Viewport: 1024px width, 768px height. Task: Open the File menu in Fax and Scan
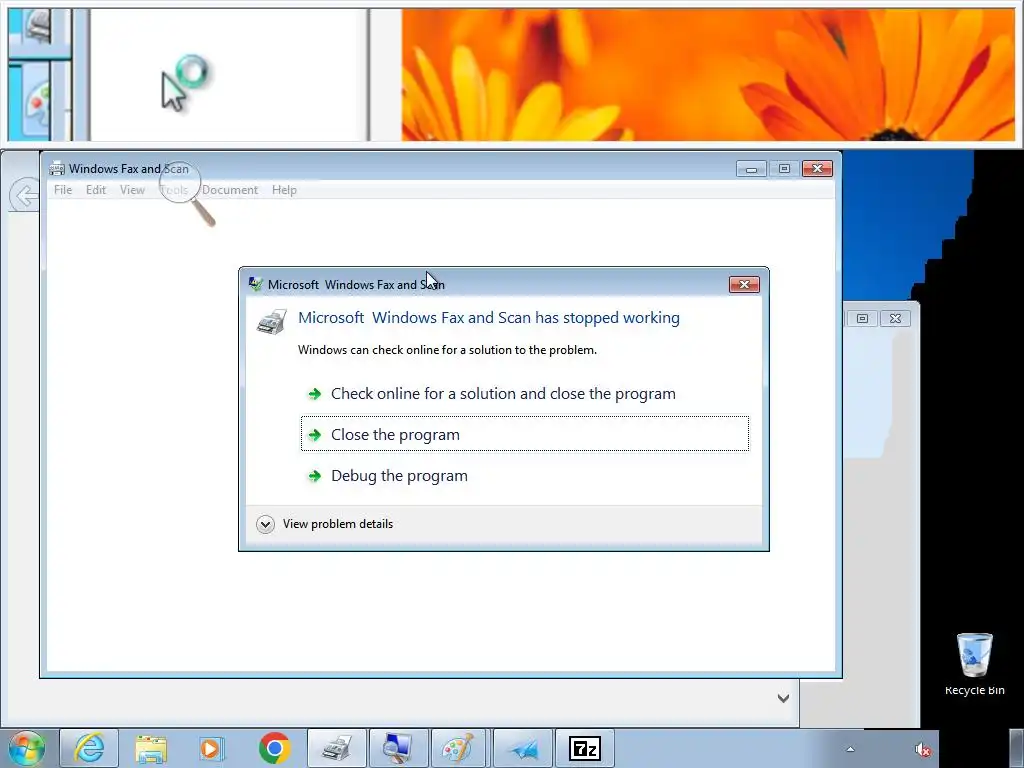click(63, 190)
